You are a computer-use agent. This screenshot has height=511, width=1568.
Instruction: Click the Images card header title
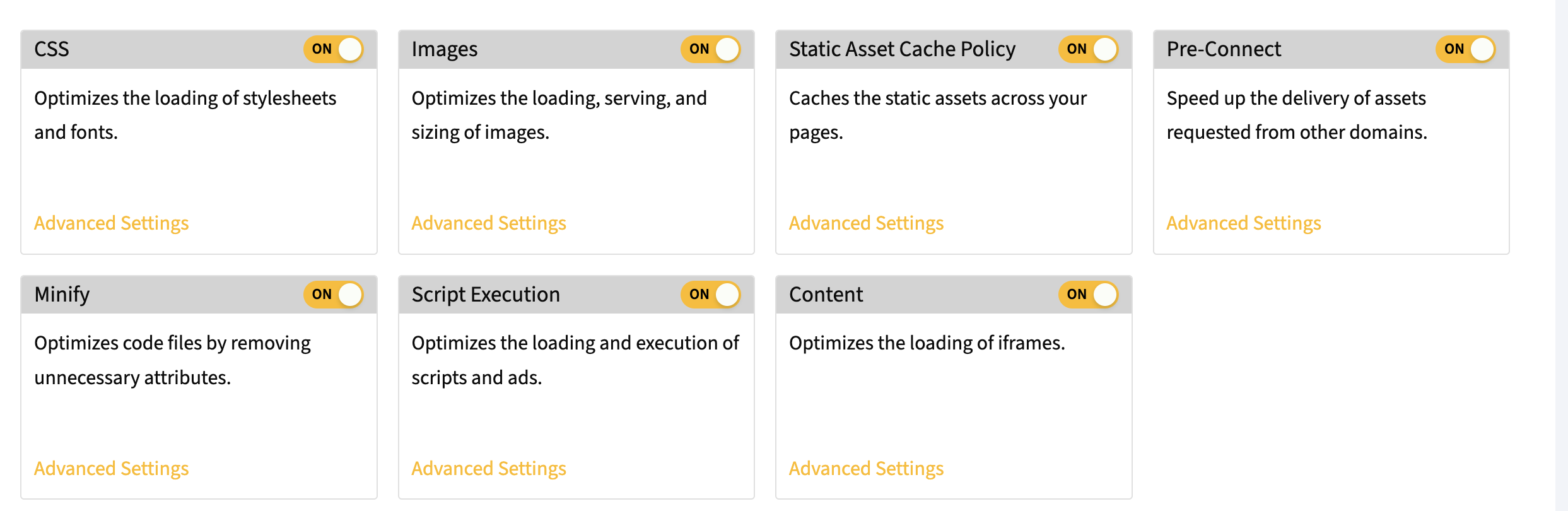pyautogui.click(x=445, y=50)
